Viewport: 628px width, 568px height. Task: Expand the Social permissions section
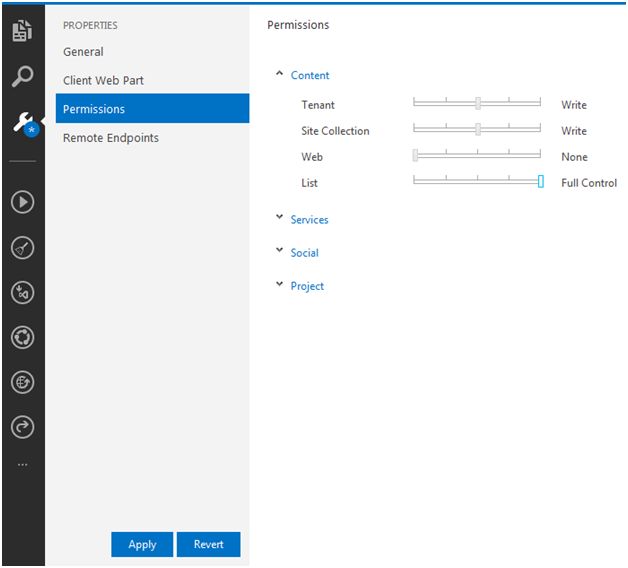(x=304, y=253)
